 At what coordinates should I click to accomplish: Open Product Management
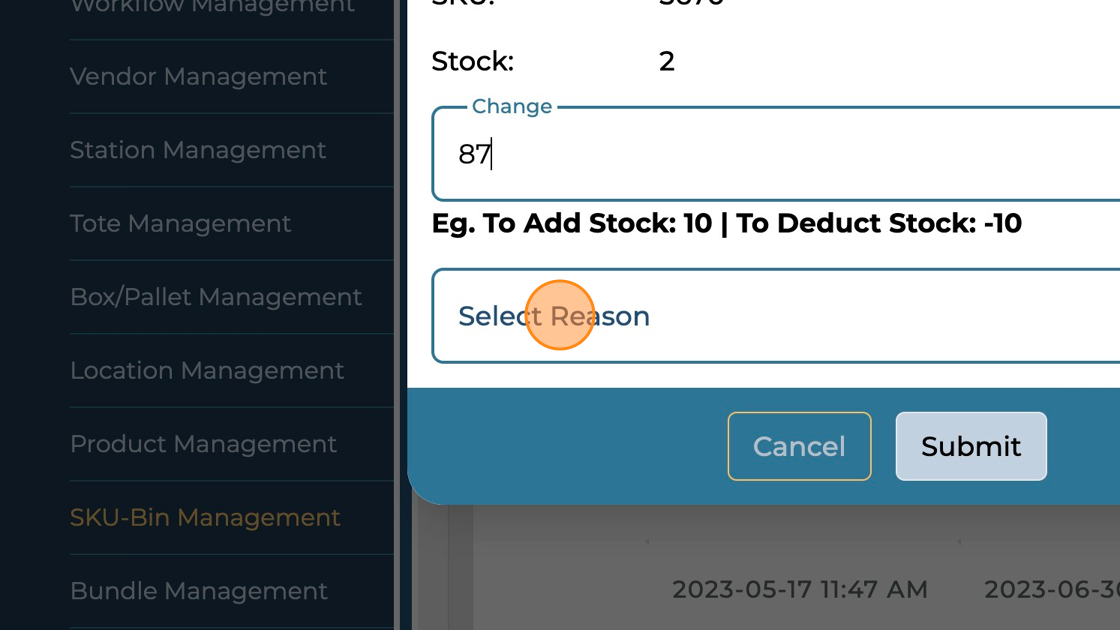pyautogui.click(x=203, y=443)
